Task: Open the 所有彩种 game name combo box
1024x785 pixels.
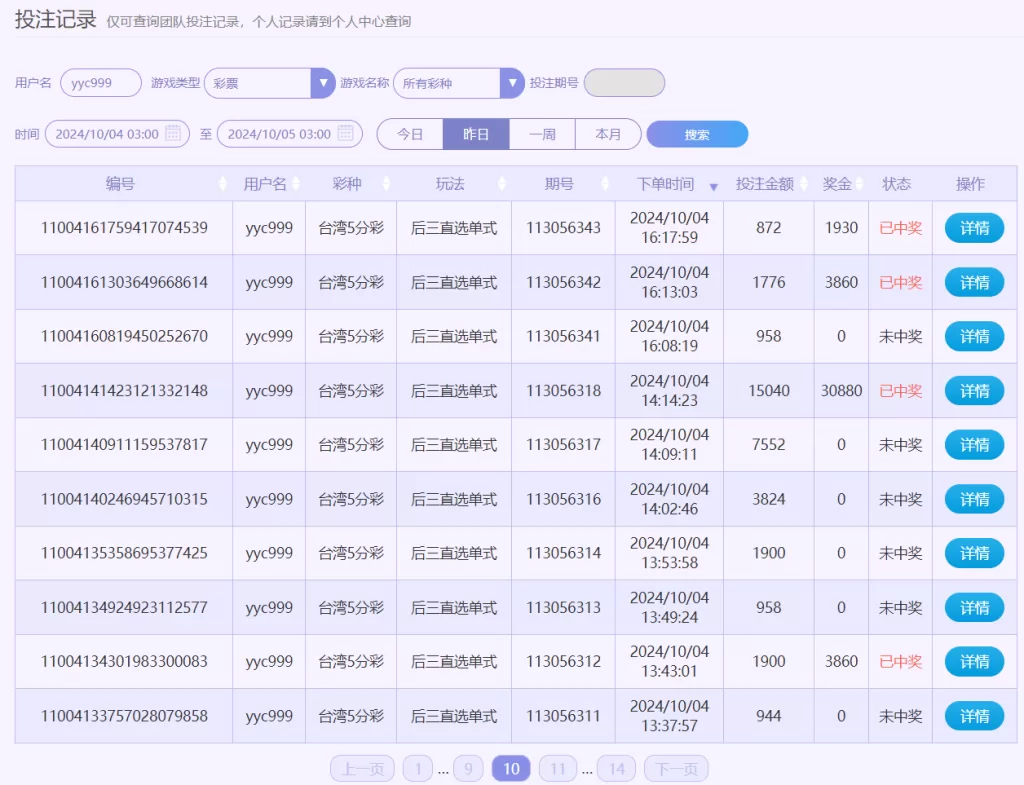Action: (459, 83)
